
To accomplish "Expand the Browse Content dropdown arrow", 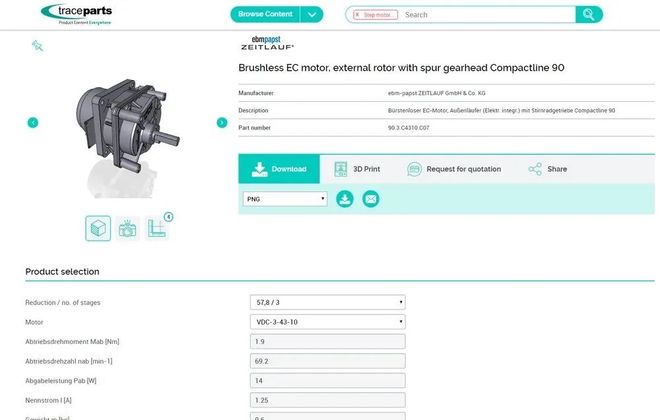I will (x=312, y=14).
